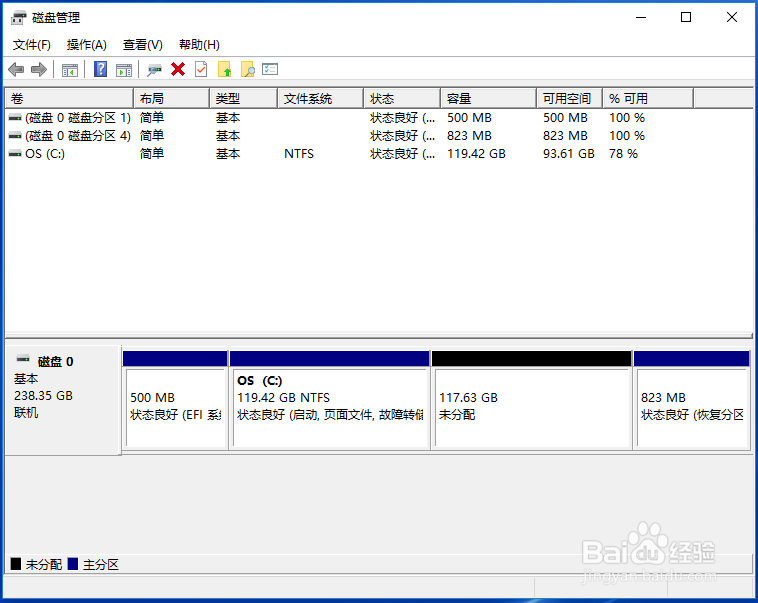Screen dimensions: 758x603
Task: Open the 查看(V) menu
Action: (x=143, y=45)
